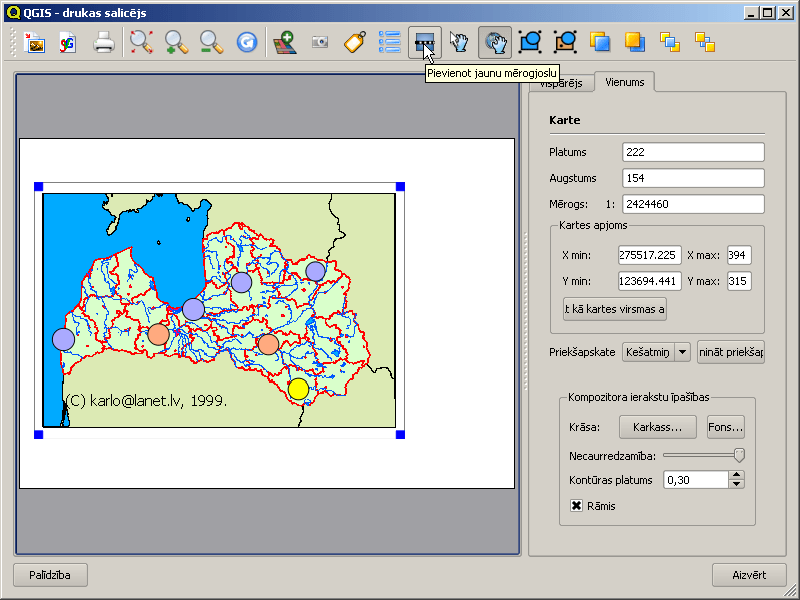Click the Y max extent field

(739, 281)
